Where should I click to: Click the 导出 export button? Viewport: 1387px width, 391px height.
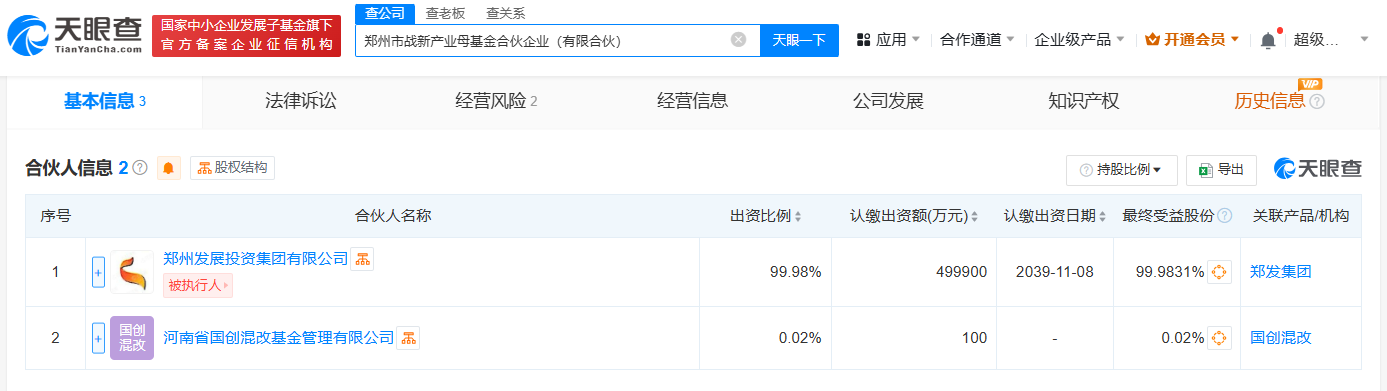click(x=1221, y=170)
